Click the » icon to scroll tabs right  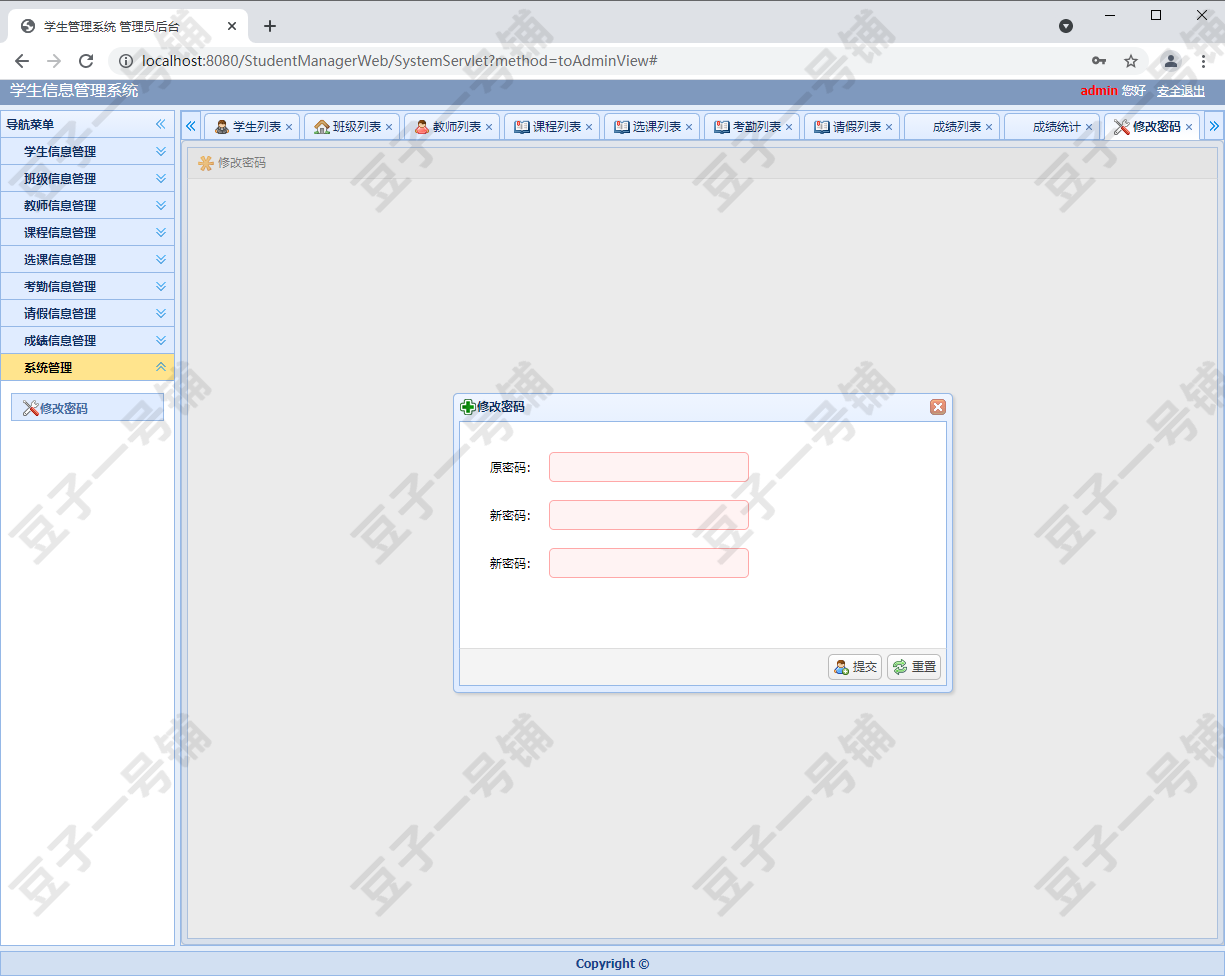click(x=1215, y=124)
